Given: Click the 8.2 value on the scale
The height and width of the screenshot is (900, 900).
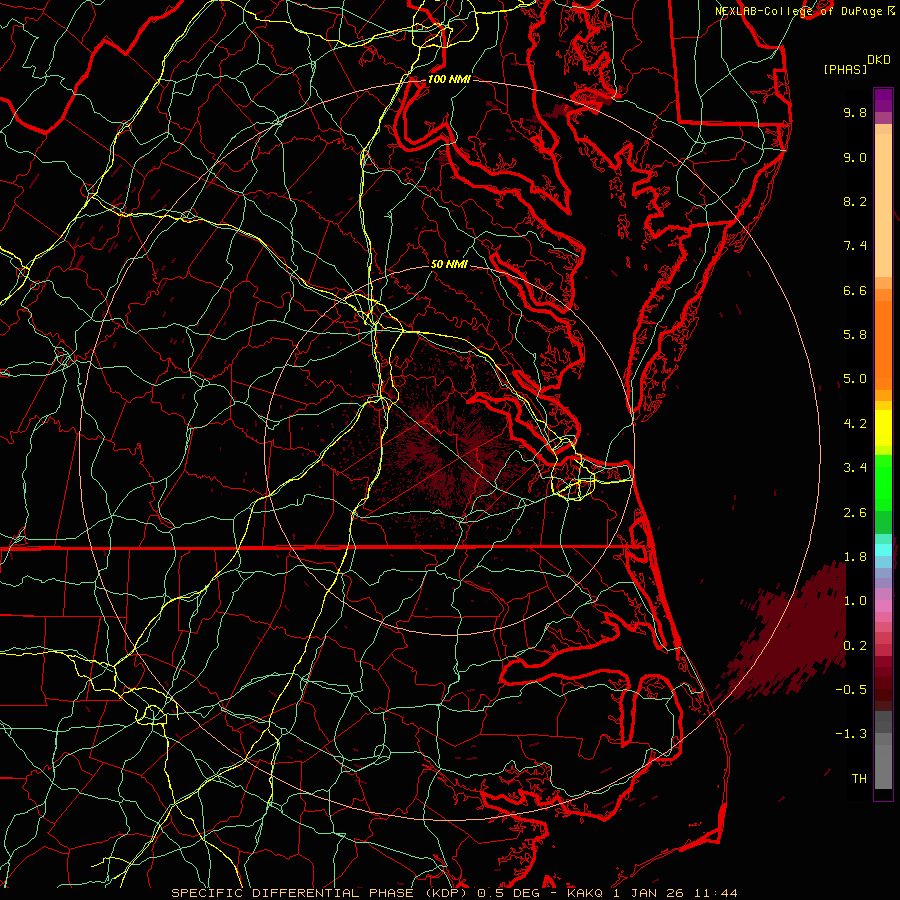Looking at the screenshot, I should coord(855,201).
